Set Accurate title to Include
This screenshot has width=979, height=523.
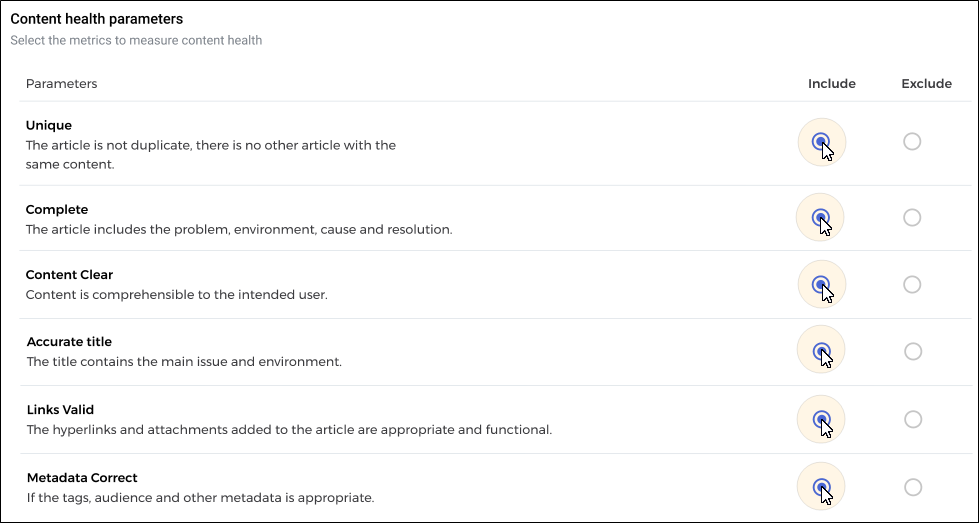pos(821,351)
